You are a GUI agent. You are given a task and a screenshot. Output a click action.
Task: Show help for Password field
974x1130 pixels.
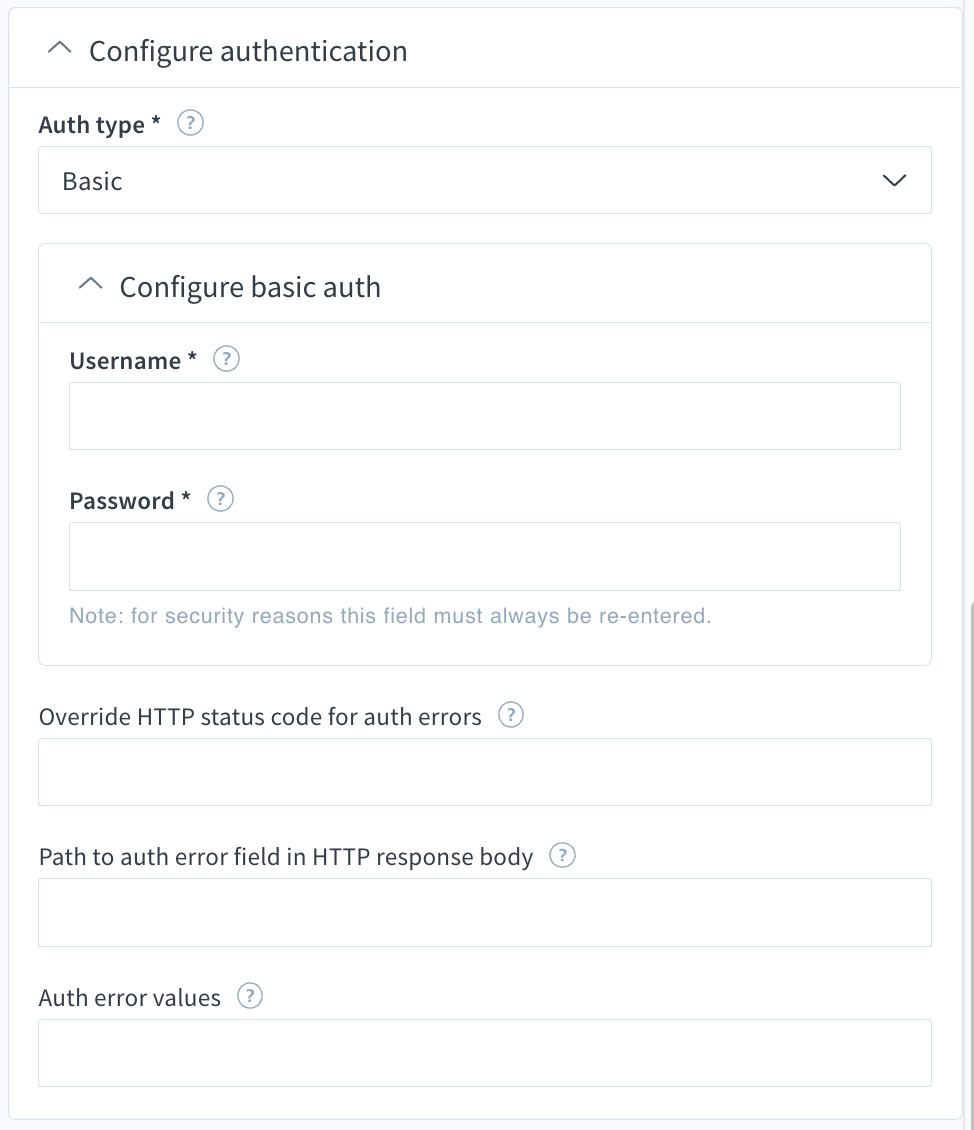pos(220,499)
